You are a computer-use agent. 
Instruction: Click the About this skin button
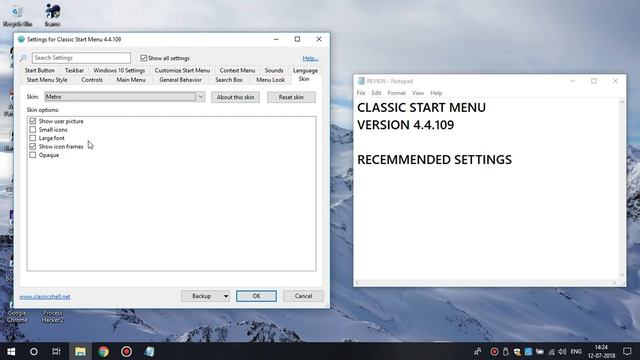(x=236, y=97)
